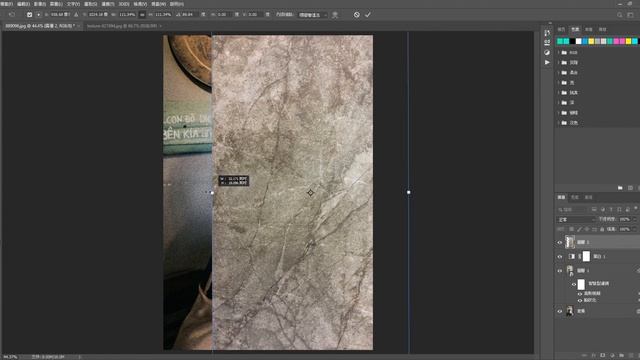Close the active document tab
The height and width of the screenshot is (360, 640).
click(x=78, y=26)
